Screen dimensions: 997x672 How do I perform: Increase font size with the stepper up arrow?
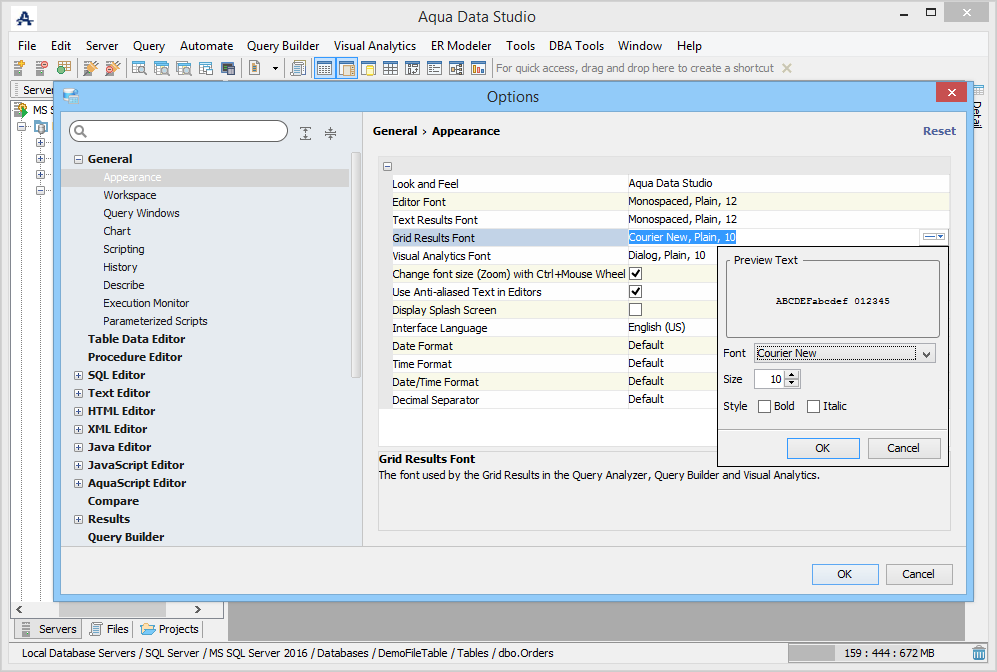tap(792, 375)
